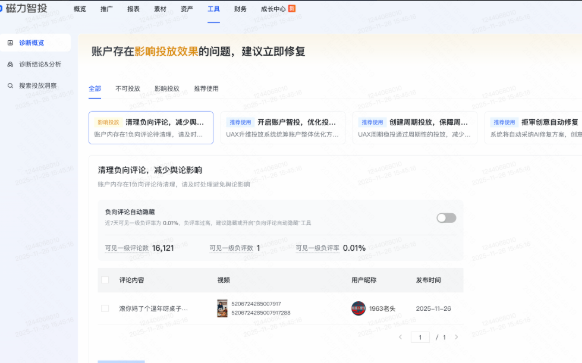Screen dimensions: 582x363
Task: Click the 磁力智投 logo
Action: (24, 8)
